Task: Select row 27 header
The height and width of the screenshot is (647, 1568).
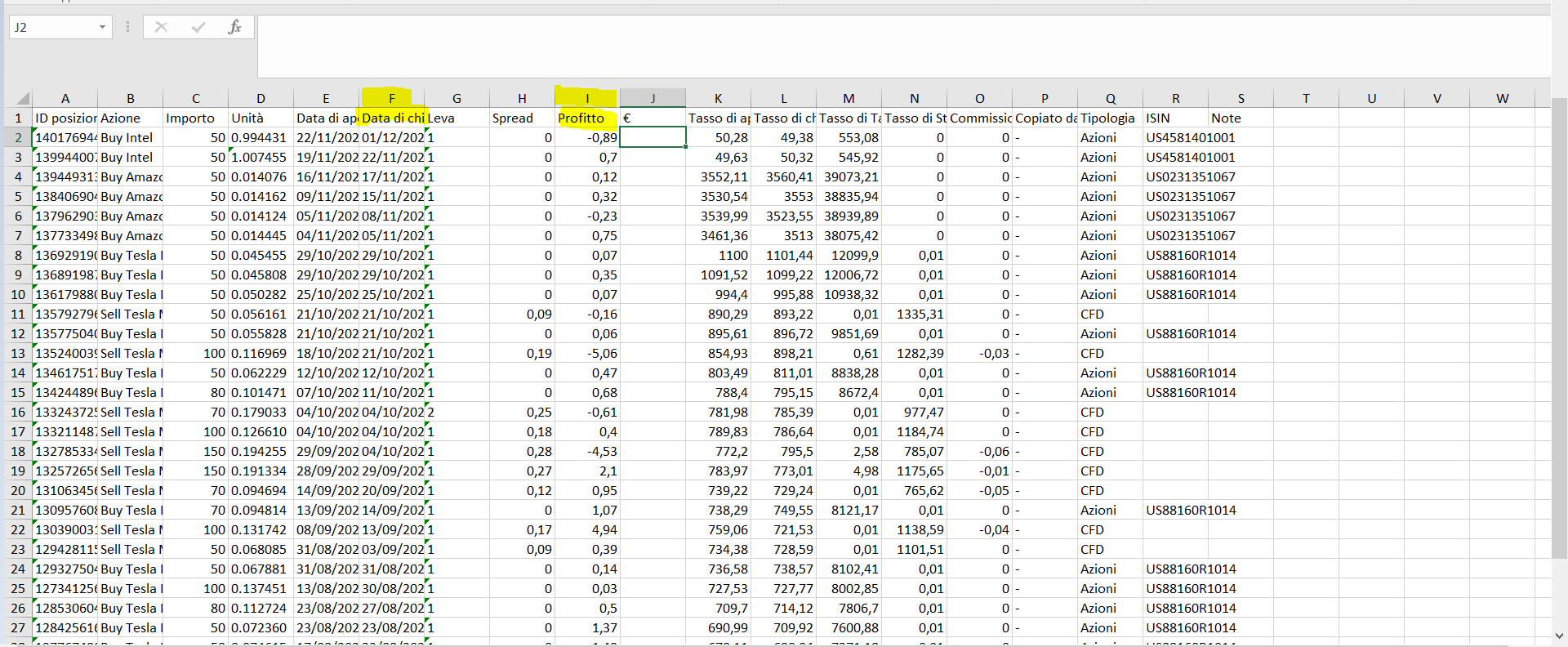Action: (x=18, y=627)
